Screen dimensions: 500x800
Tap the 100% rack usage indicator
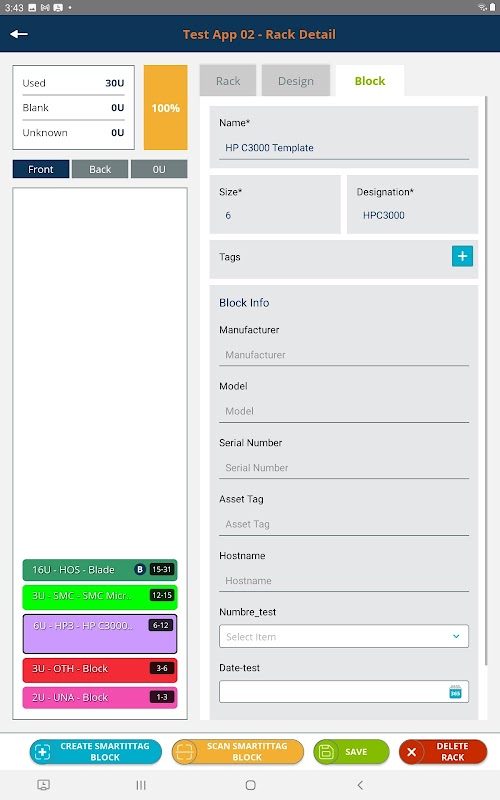(x=166, y=108)
